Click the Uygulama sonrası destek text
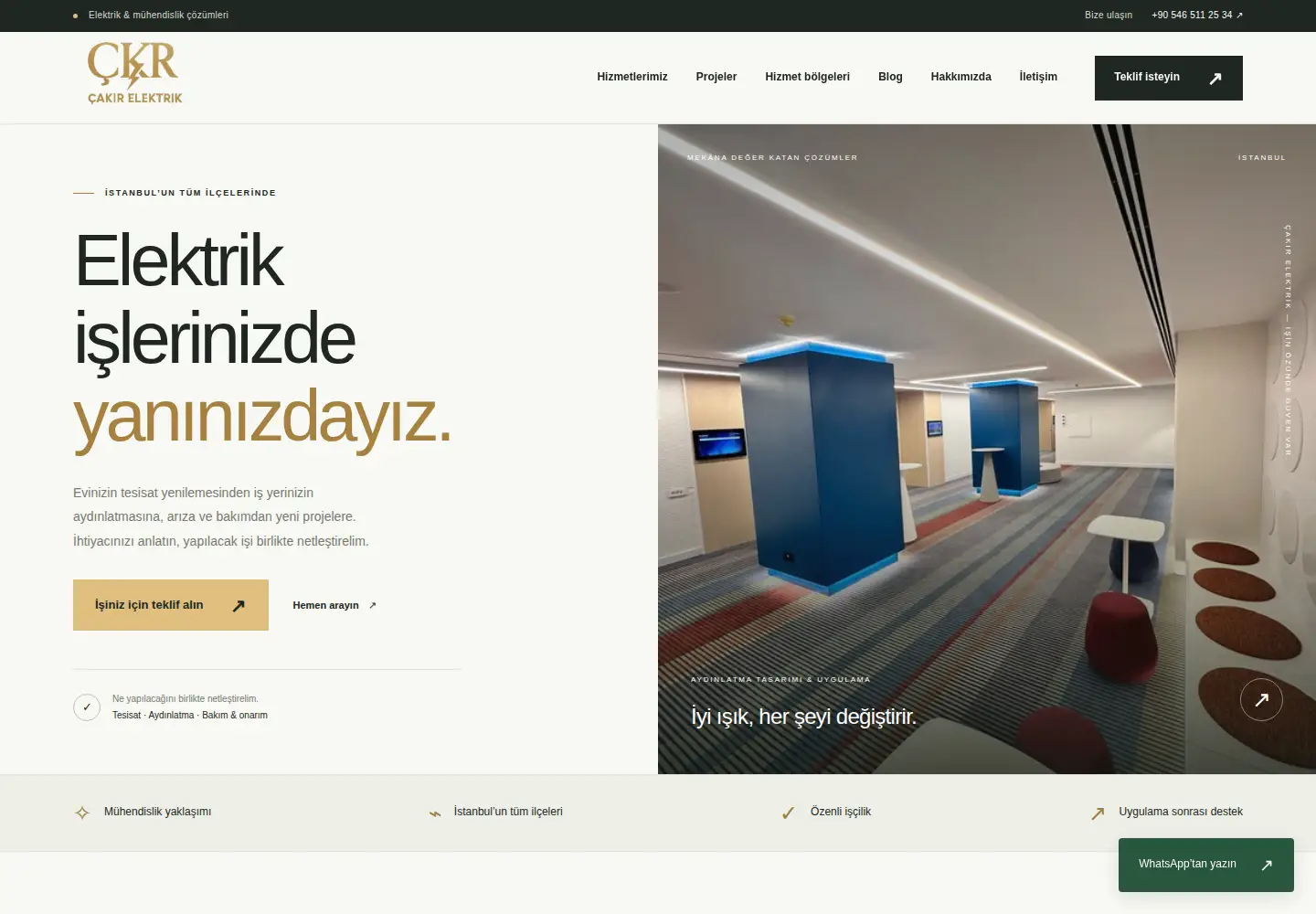 1181,812
